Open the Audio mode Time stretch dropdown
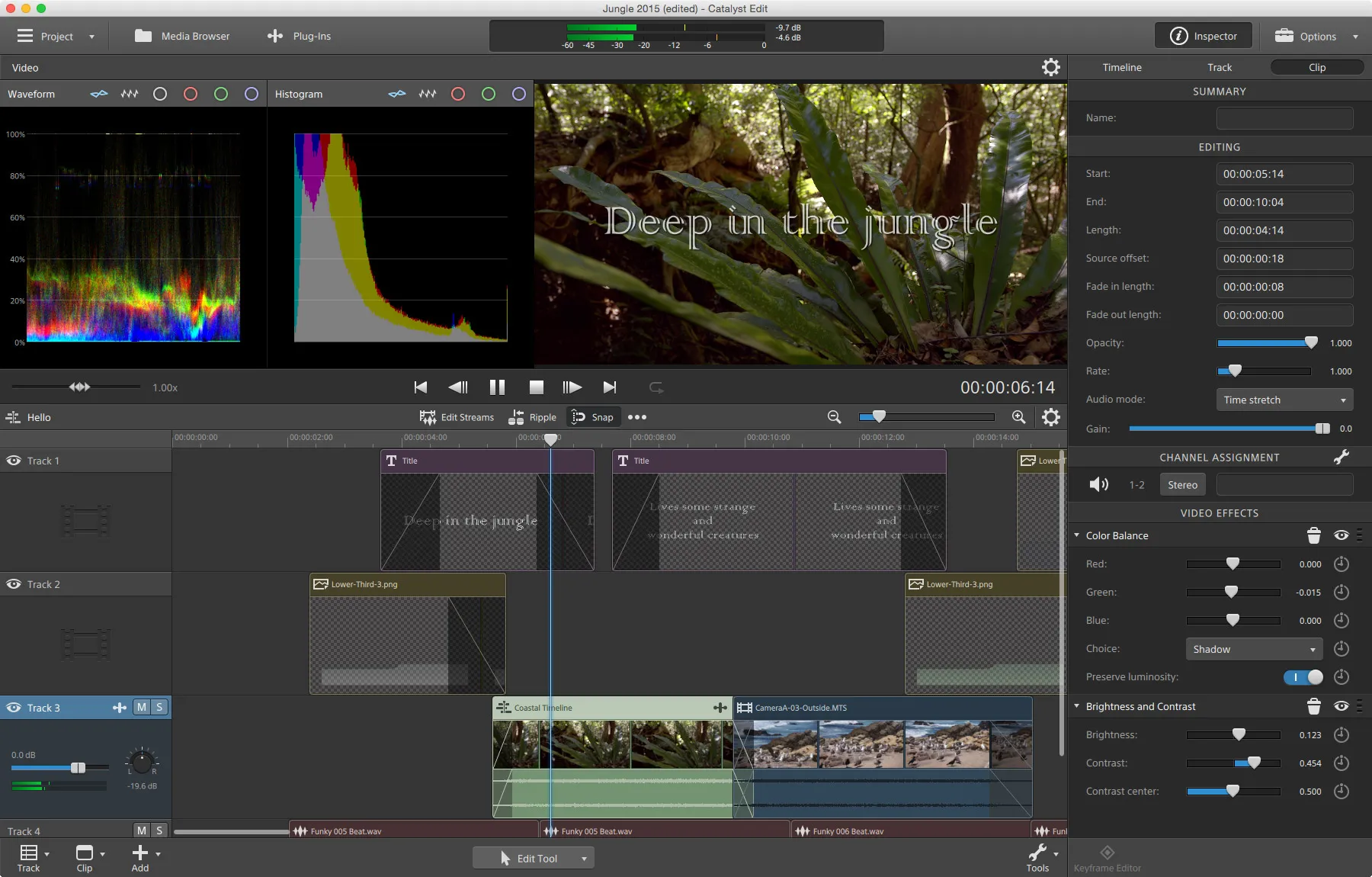Screen dimensions: 1372x877 [1283, 399]
